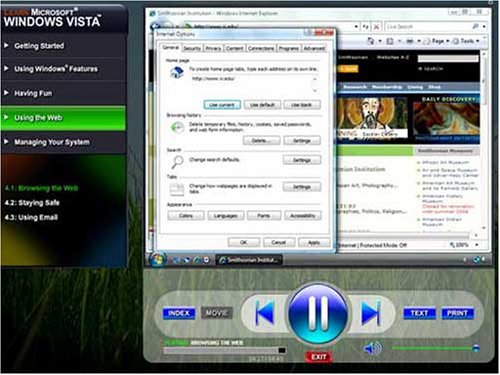The height and width of the screenshot is (375, 500).
Task: Skip to the next lesson arrow
Action: point(371,313)
